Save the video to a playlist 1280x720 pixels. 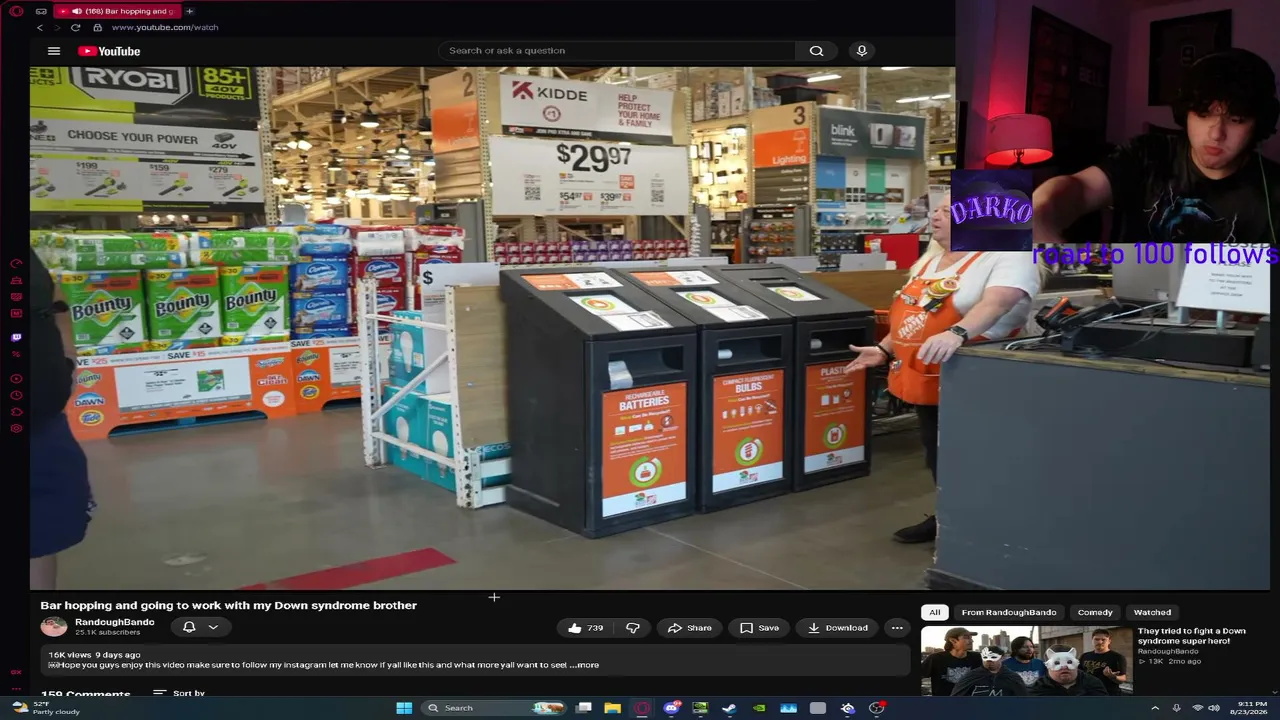pos(759,628)
